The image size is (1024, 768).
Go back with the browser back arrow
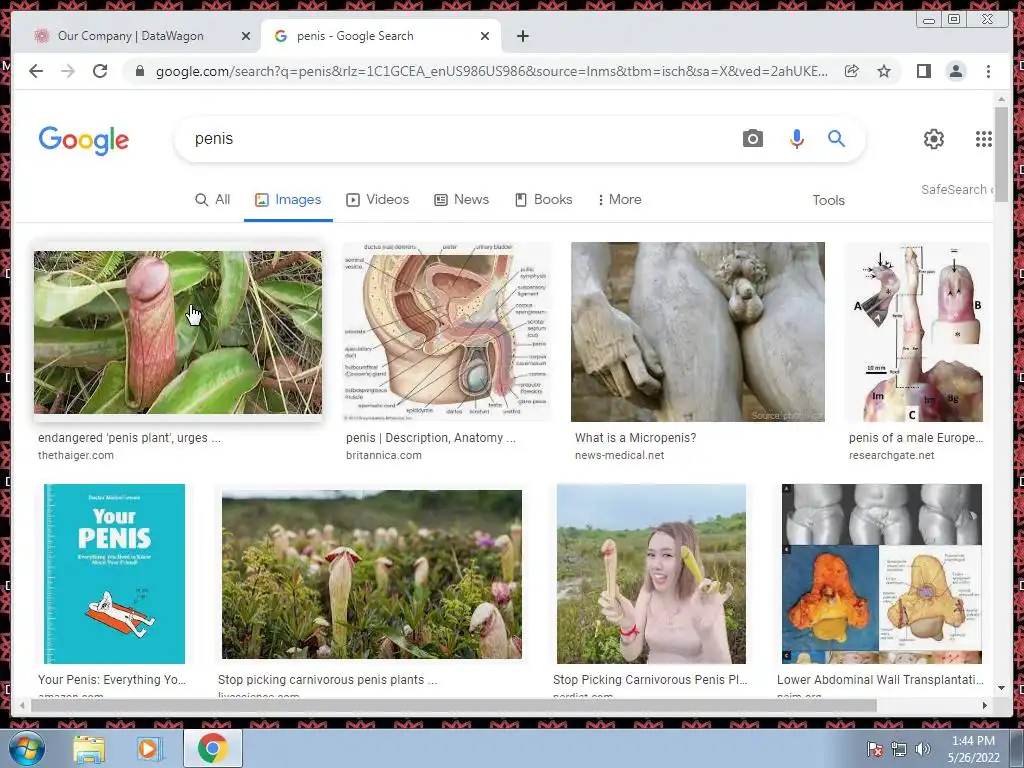36,71
